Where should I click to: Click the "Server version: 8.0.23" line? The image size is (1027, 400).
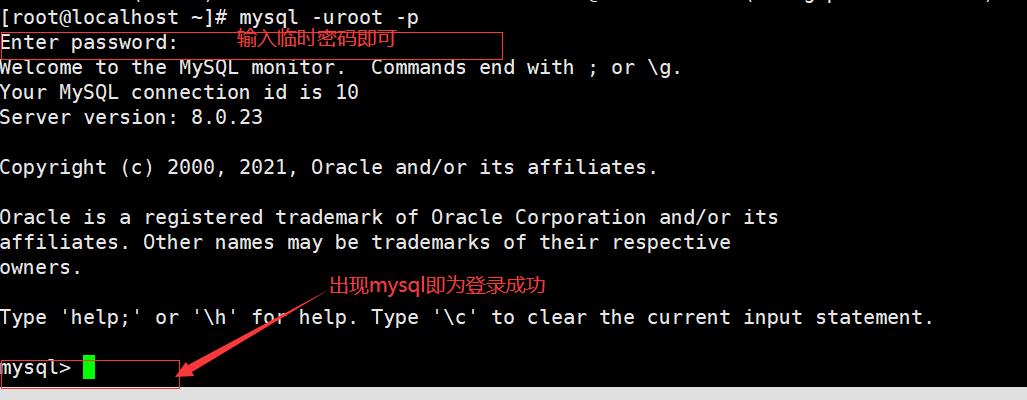tap(131, 118)
